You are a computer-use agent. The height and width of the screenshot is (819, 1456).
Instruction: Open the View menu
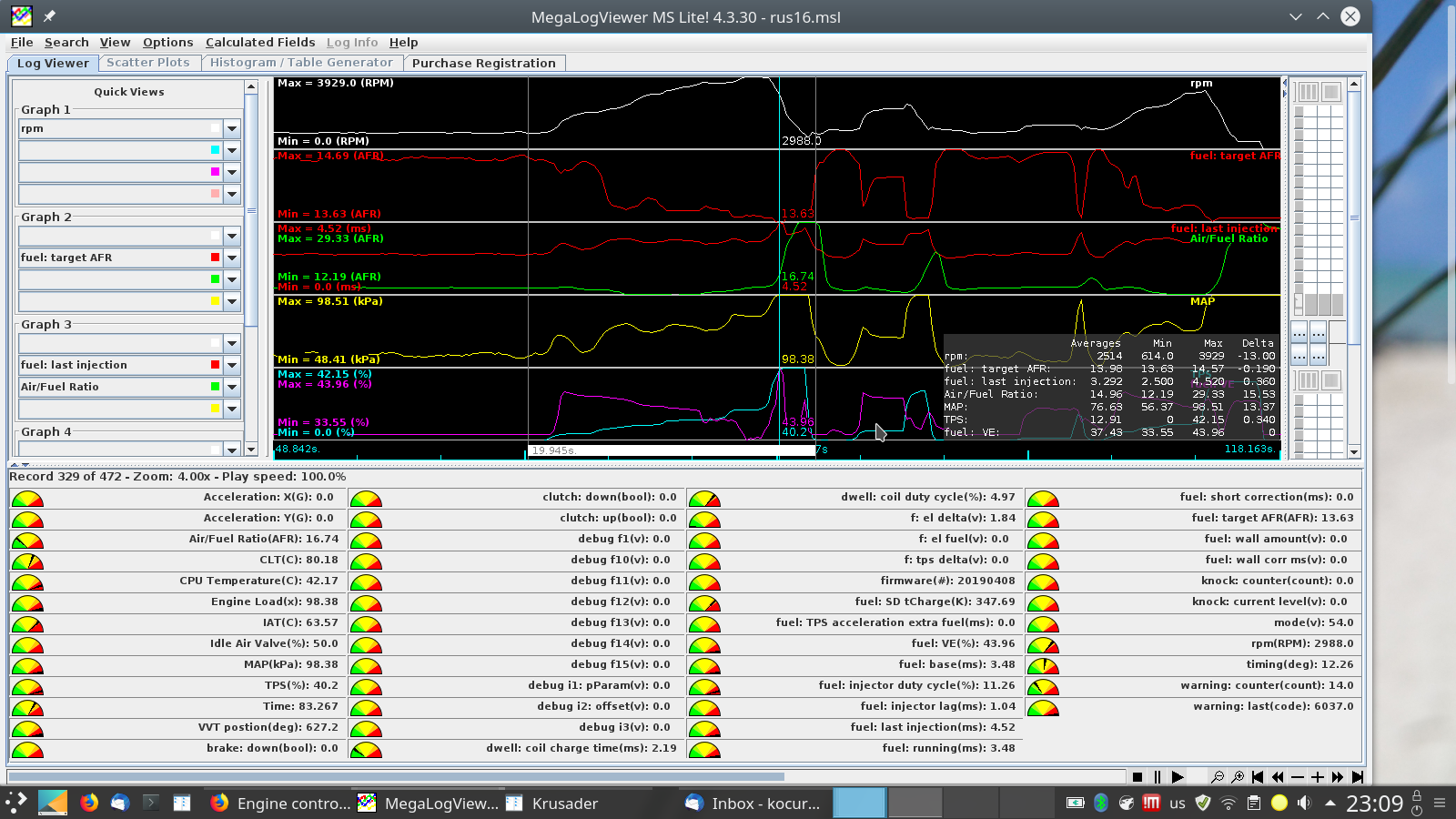tap(115, 42)
